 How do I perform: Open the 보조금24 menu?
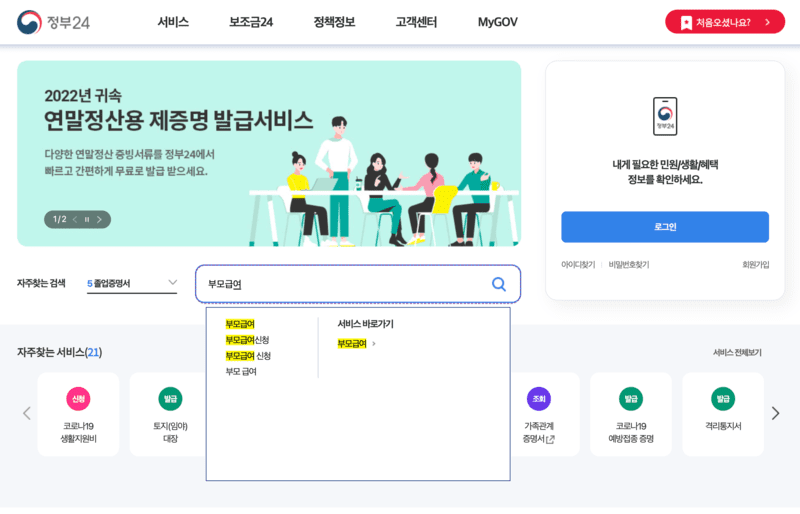(251, 22)
